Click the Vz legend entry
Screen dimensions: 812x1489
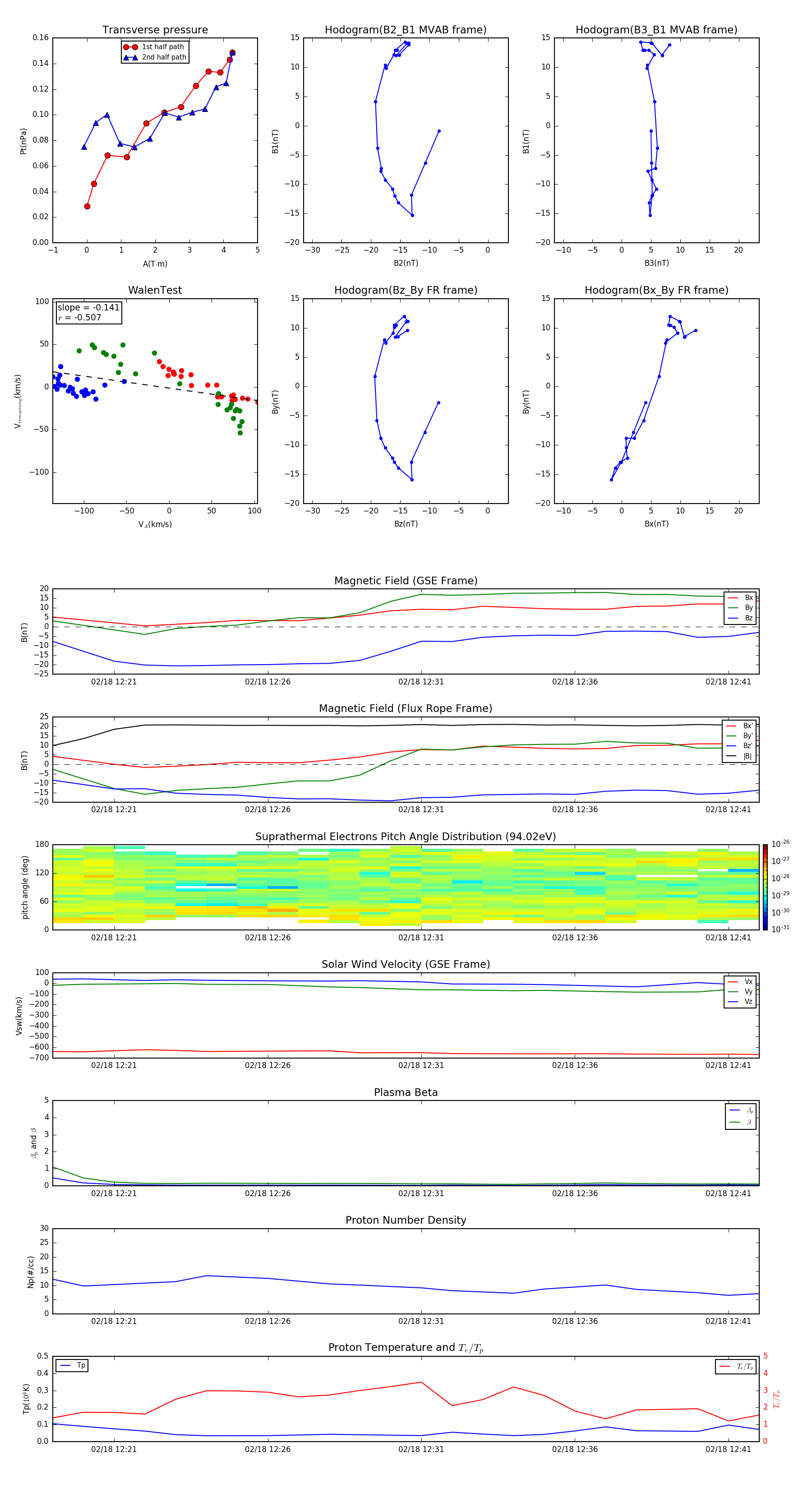click(740, 1002)
